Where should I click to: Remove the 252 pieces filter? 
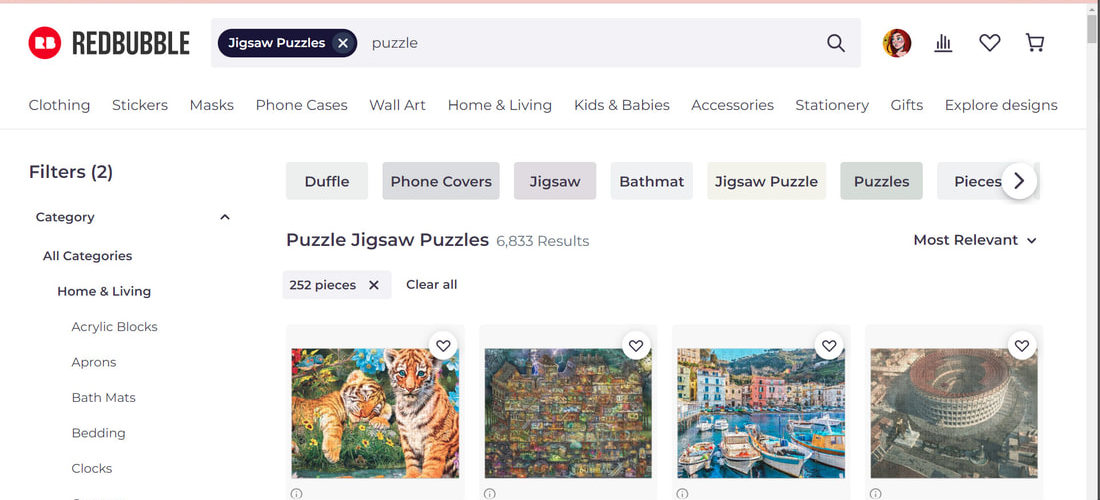coord(374,285)
